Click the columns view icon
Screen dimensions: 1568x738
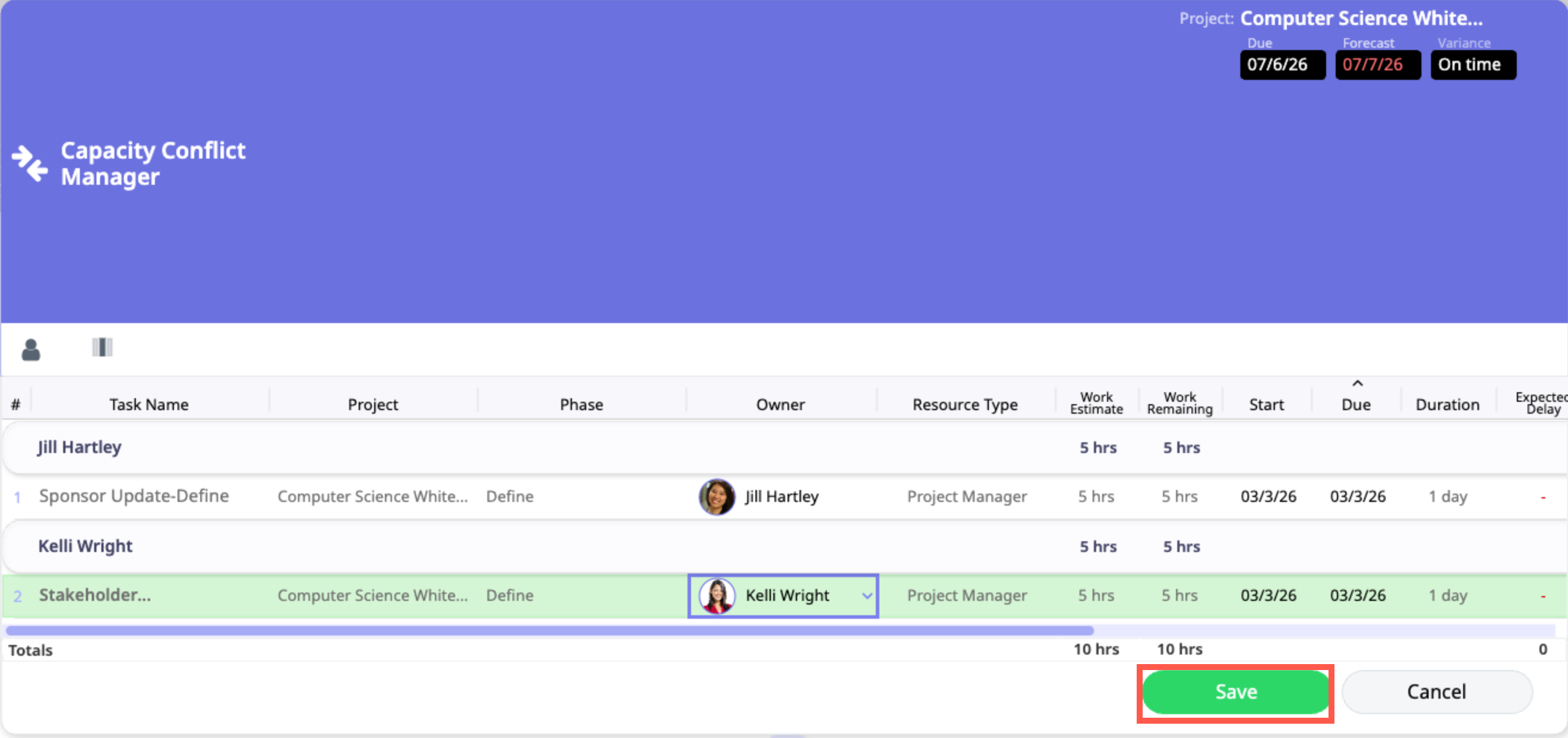(102, 347)
